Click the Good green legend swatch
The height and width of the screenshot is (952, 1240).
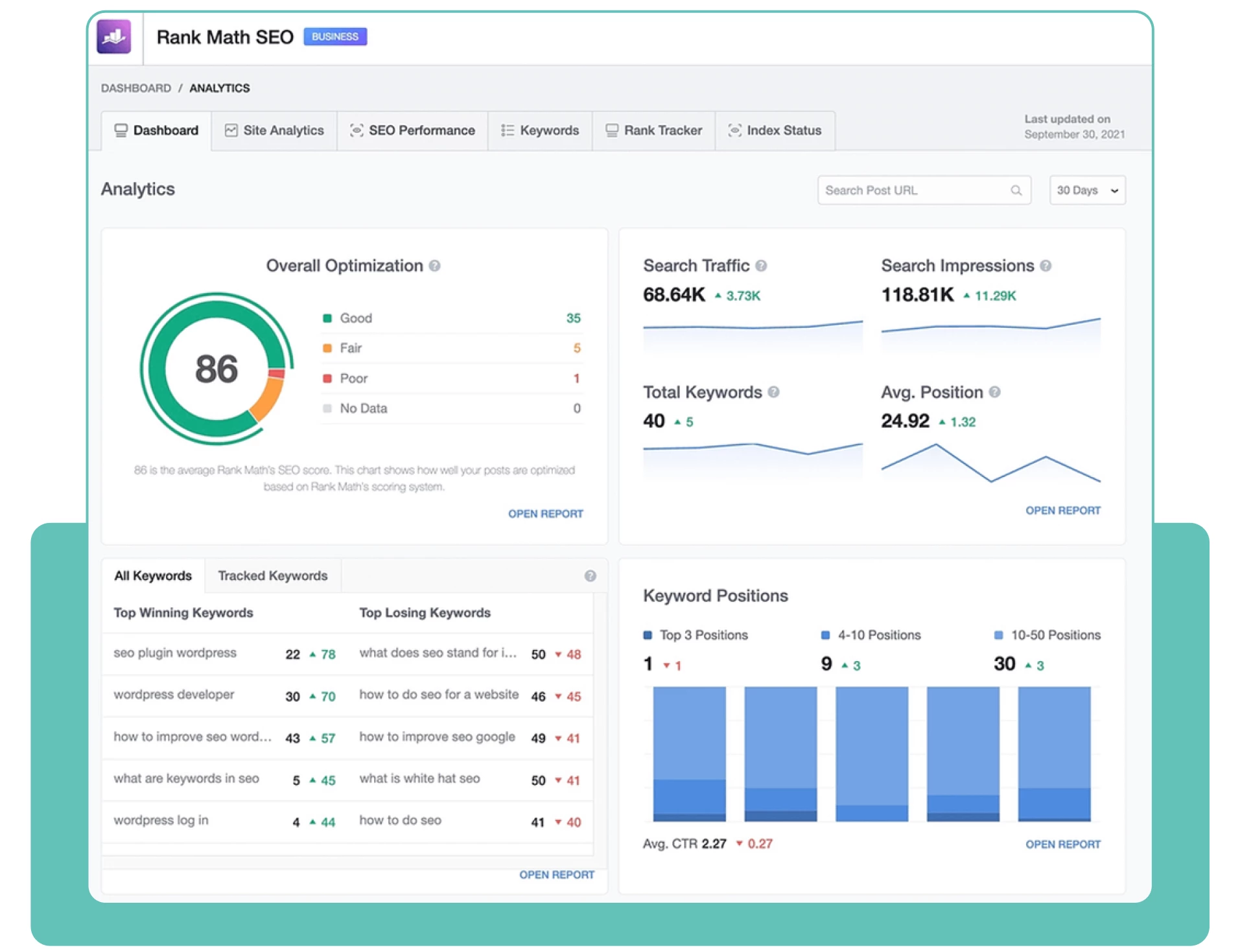click(327, 318)
